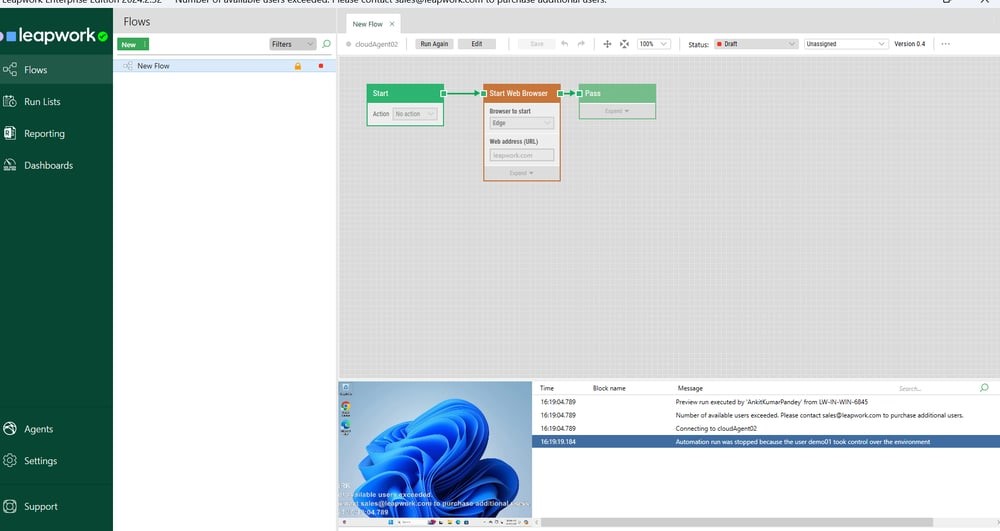Click the lock icon on New Flow

(x=297, y=66)
